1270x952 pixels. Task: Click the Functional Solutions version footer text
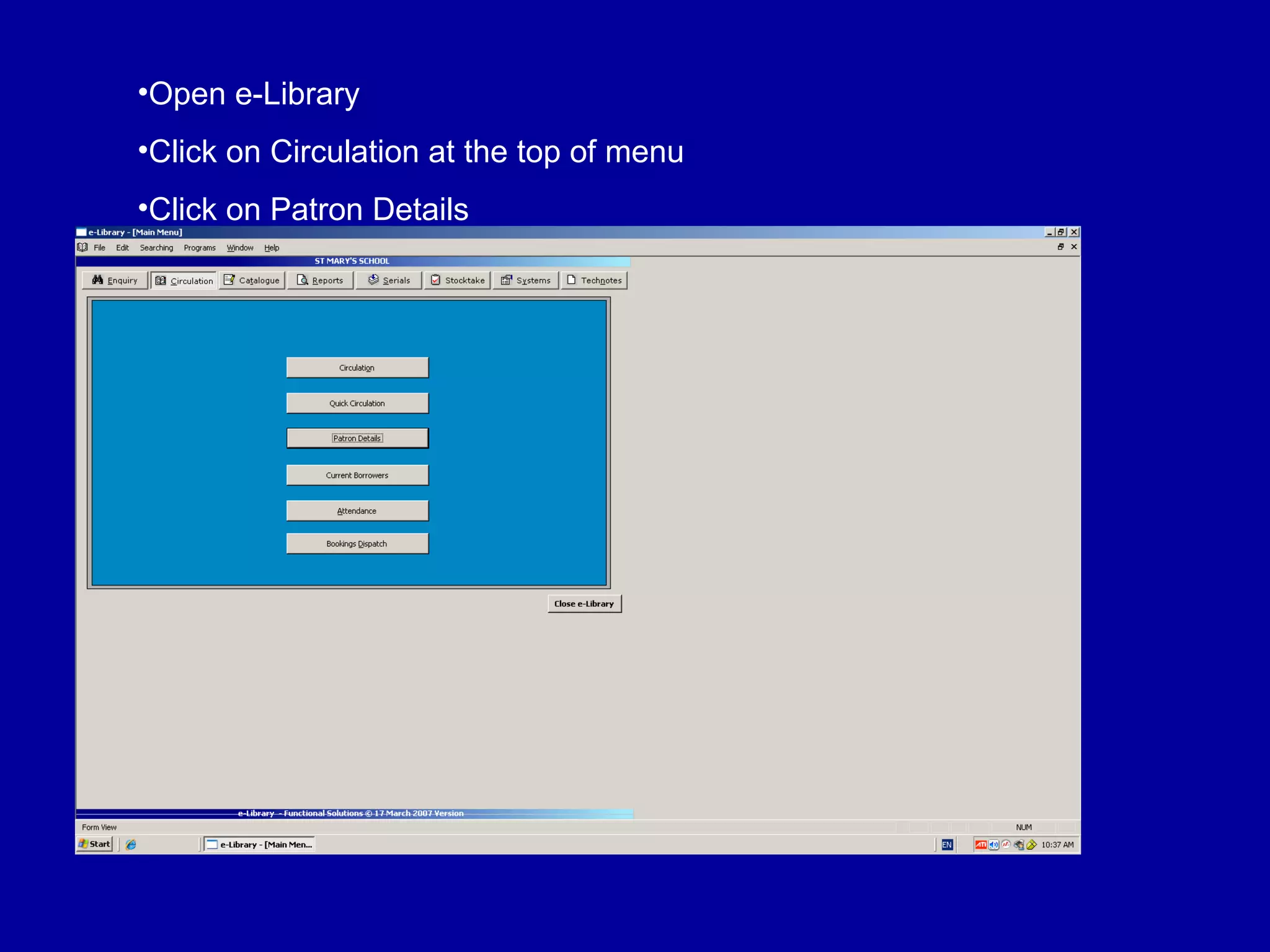[x=351, y=813]
